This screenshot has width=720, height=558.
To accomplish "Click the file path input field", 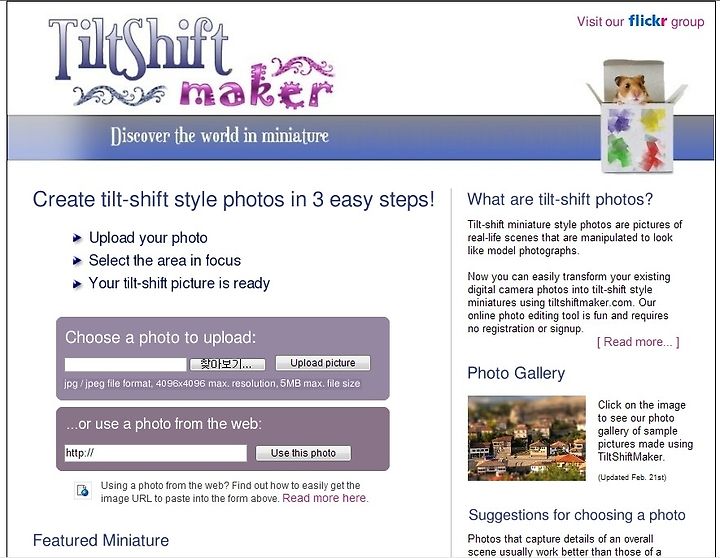I will tap(125, 364).
